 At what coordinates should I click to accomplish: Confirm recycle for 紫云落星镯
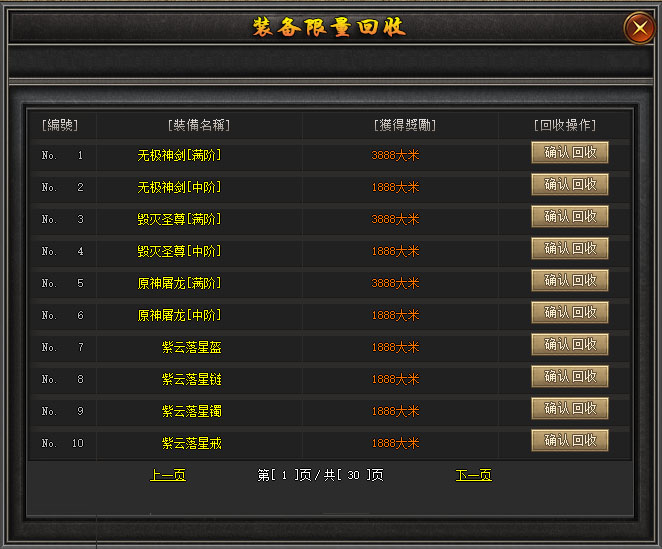[x=570, y=408]
